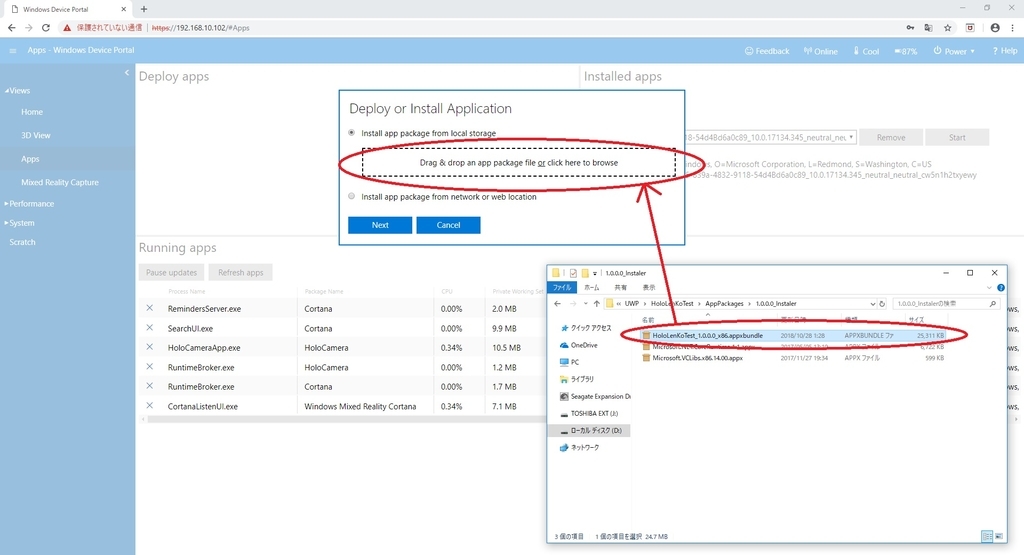Click the File Explorer search box
This screenshot has height=555, width=1024.
click(x=946, y=304)
